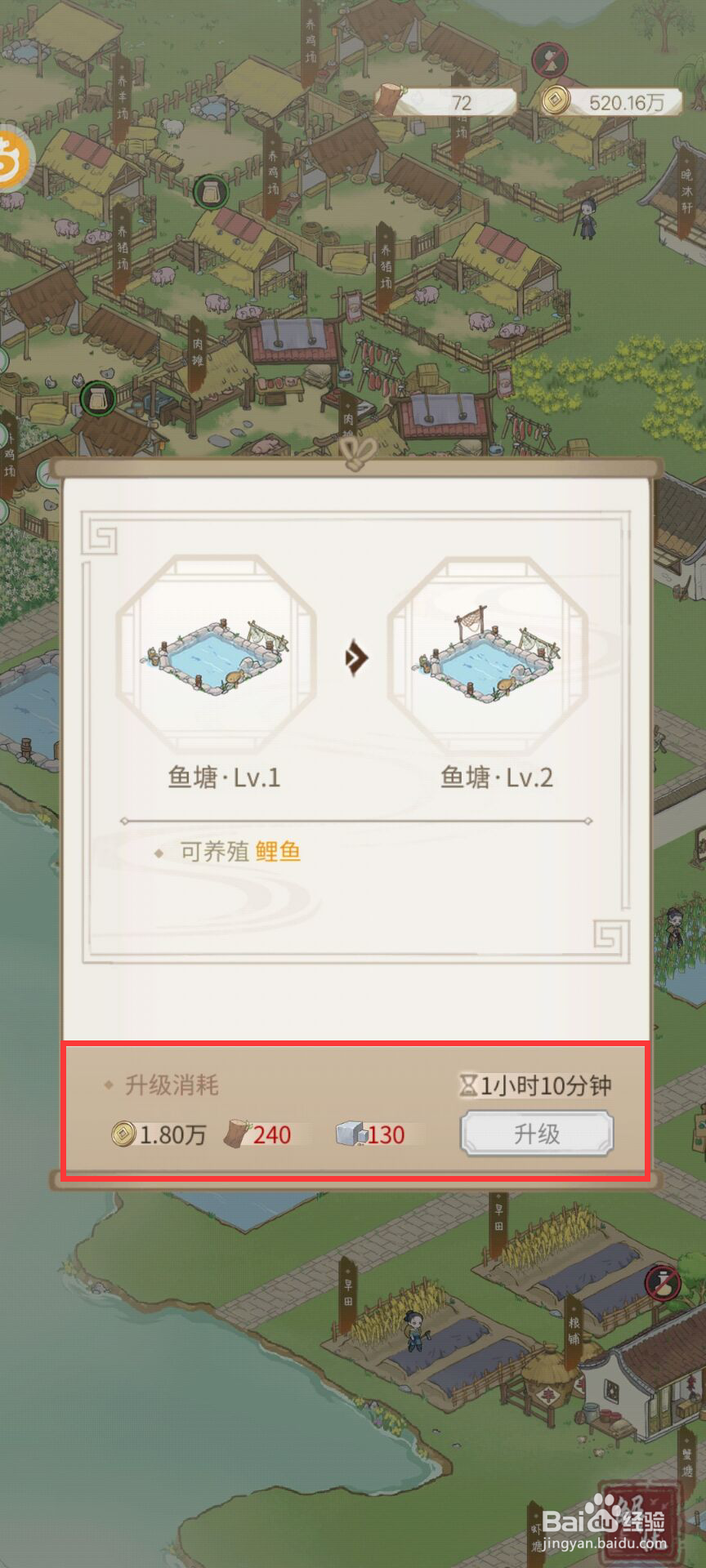Open the orange round menu icon at left edge
Screen dimensions: 706x1568
pos(12,158)
